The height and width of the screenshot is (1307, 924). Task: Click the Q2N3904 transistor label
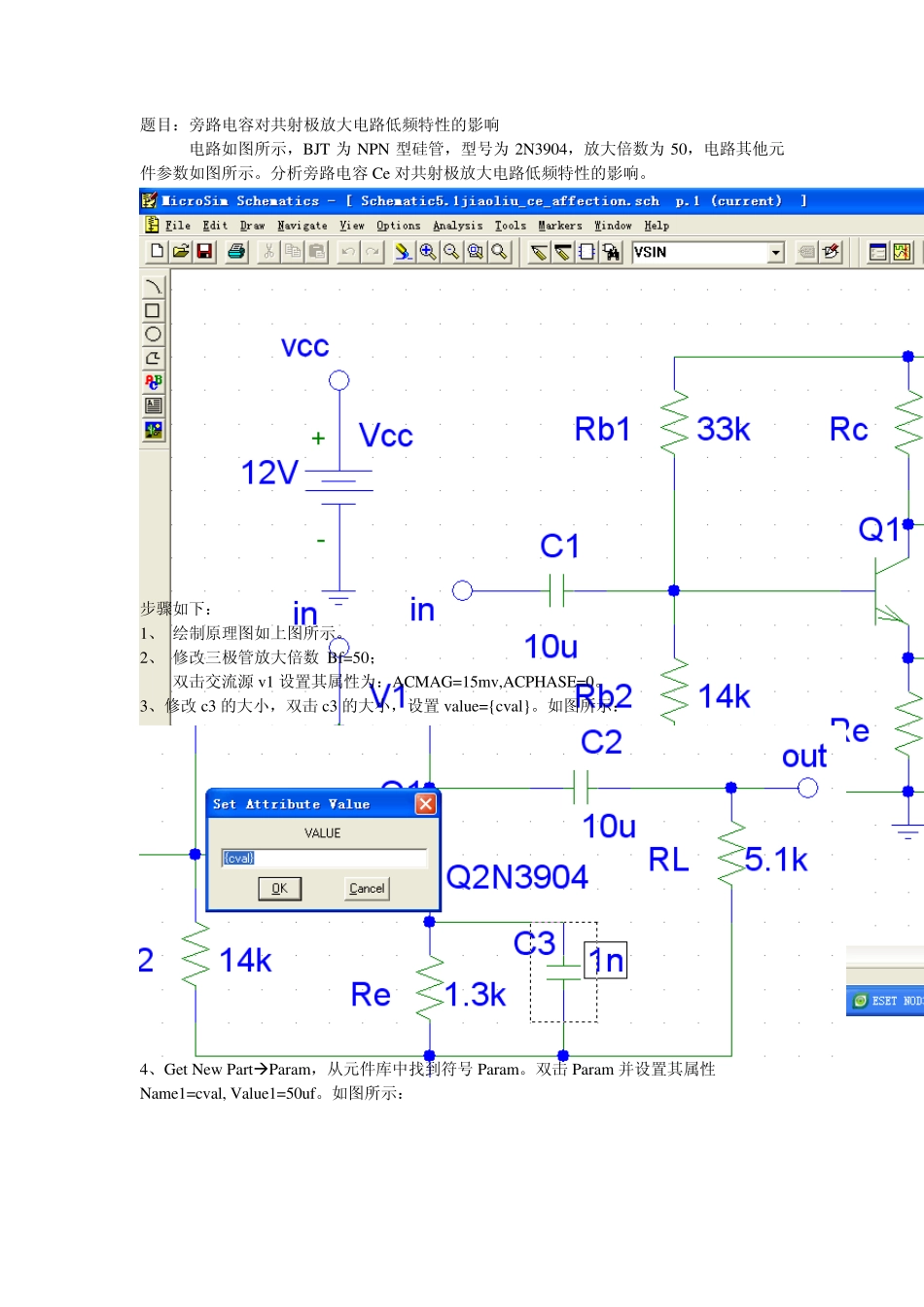(x=516, y=877)
